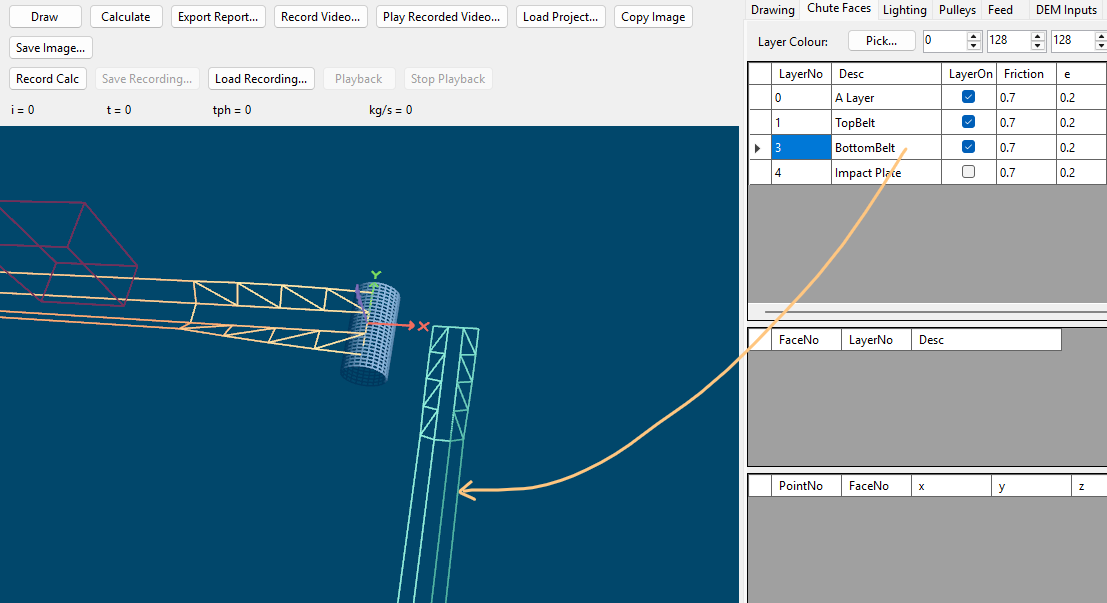Open Export Report dialog
Image resolution: width=1107 pixels, height=603 pixels.
point(218,17)
